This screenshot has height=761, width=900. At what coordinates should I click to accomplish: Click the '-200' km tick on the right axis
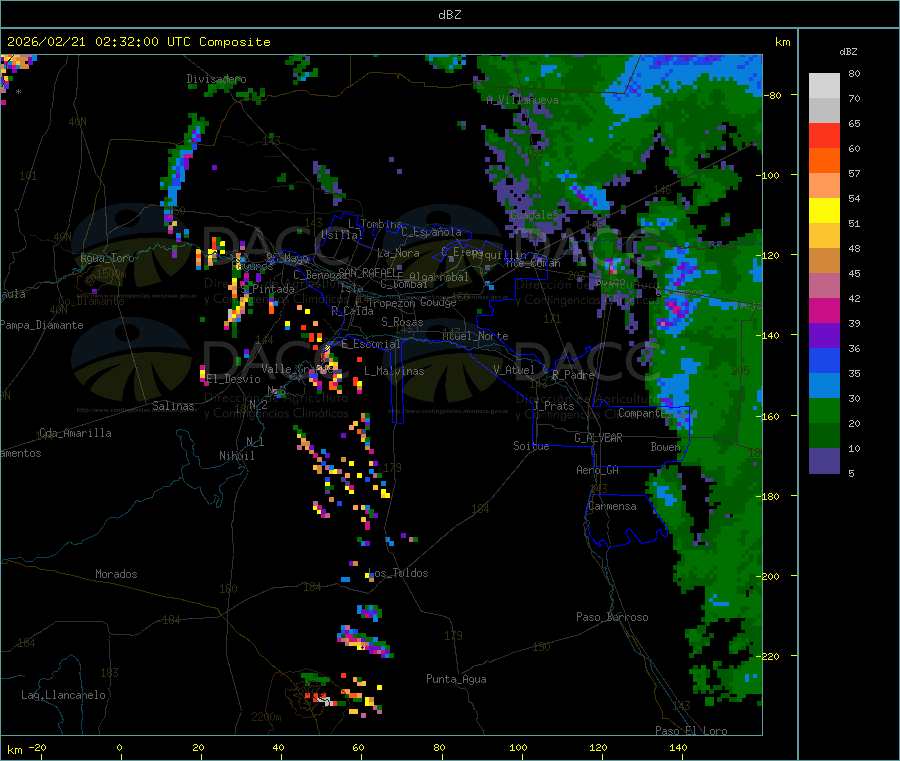767,576
